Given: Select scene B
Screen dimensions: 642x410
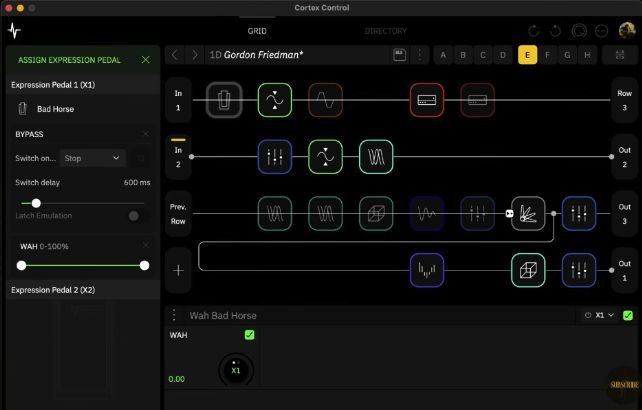Looking at the screenshot, I should click(x=463, y=55).
